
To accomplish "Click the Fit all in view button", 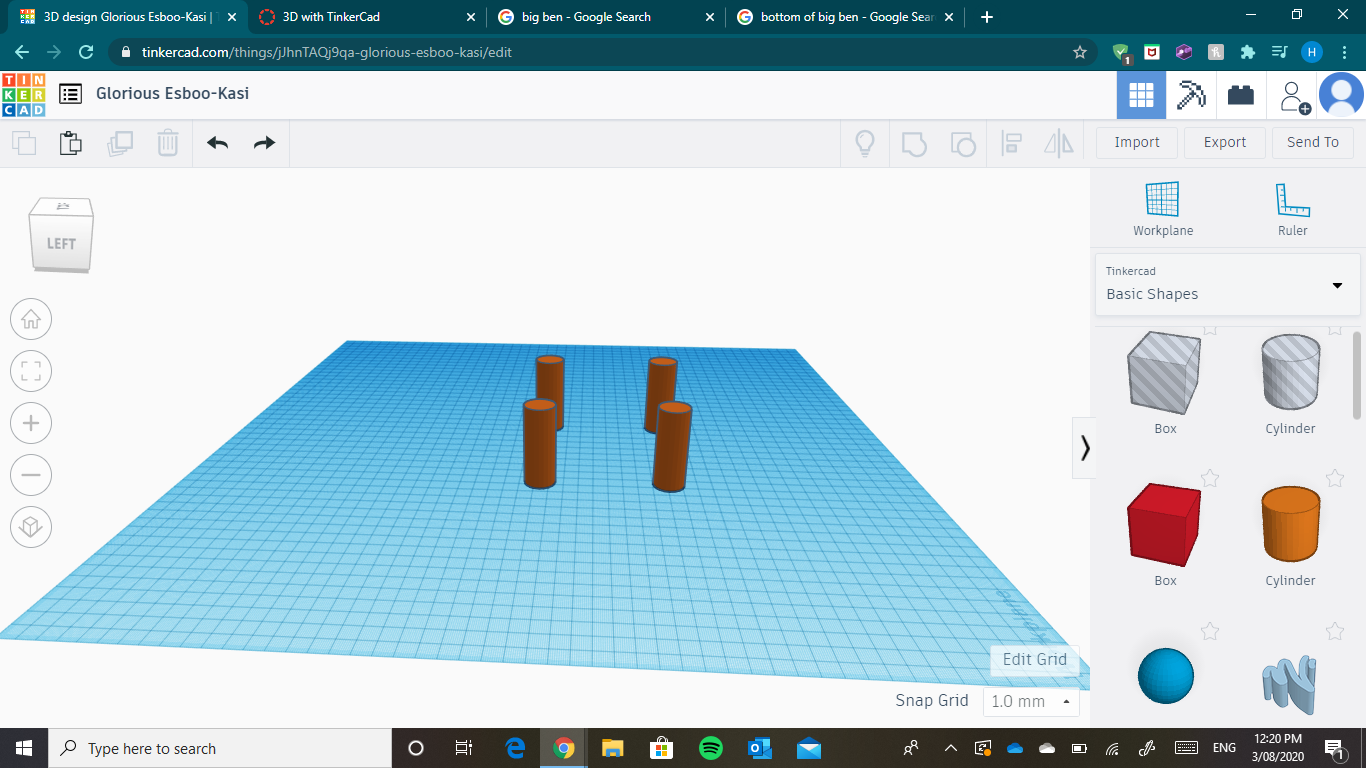I will coord(31,372).
